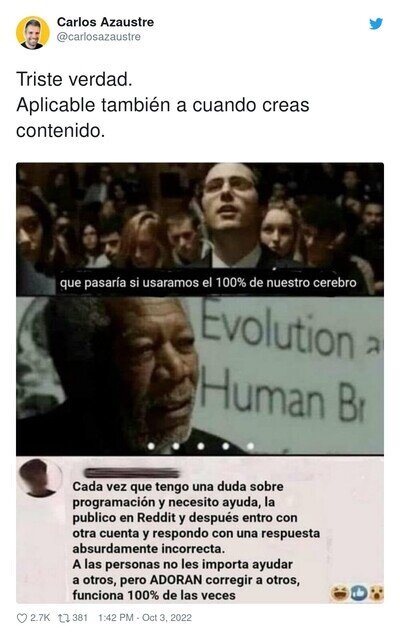Retweet using the retweet arrows icon

[64, 618]
